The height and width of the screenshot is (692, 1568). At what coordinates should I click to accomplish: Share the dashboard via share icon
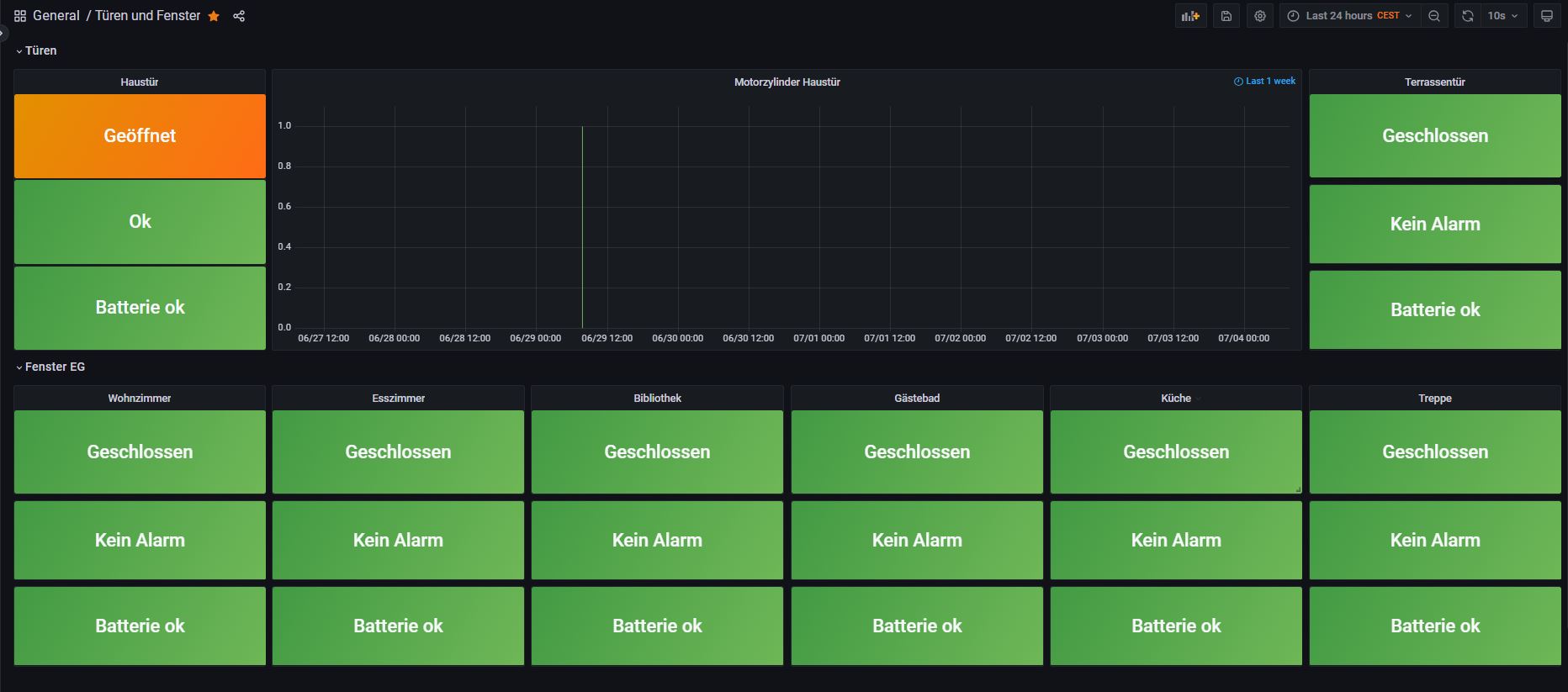(239, 16)
